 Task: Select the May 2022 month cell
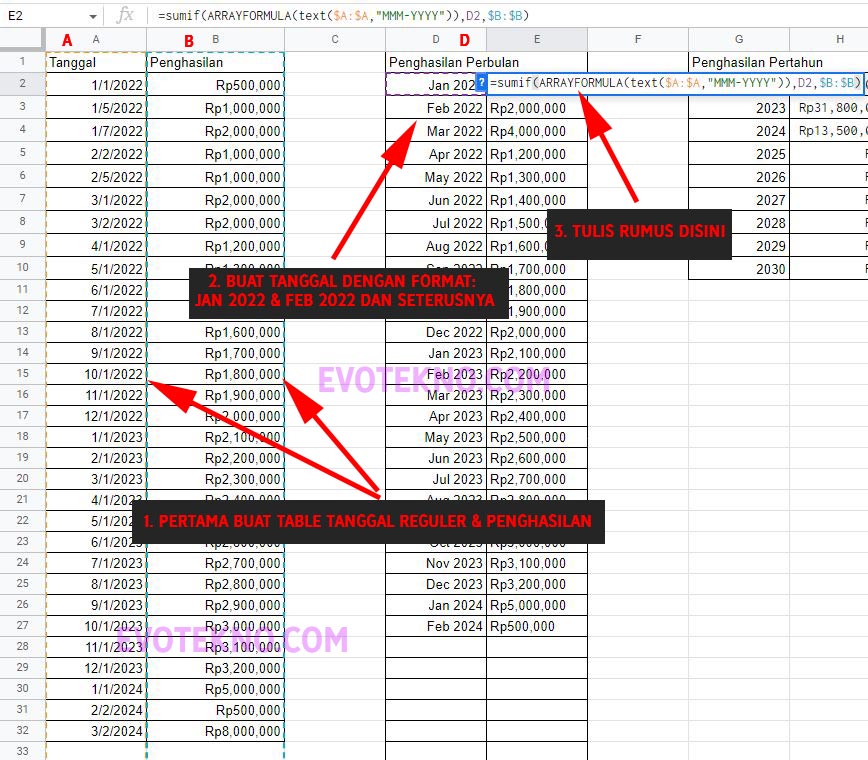pos(436,177)
